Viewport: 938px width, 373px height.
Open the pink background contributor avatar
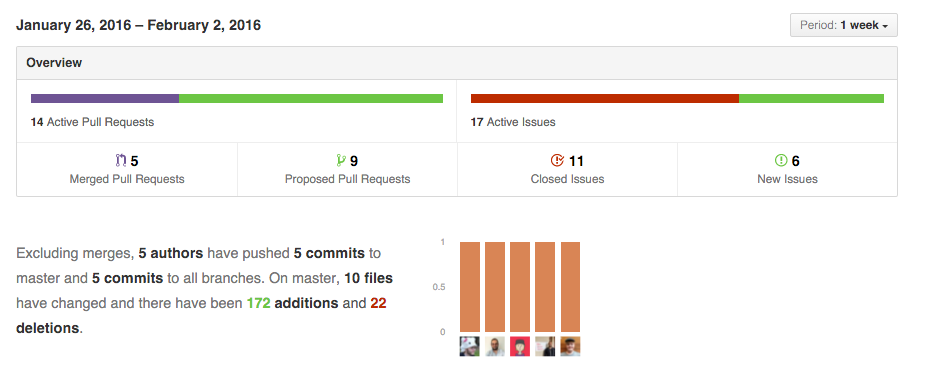pyautogui.click(x=520, y=347)
